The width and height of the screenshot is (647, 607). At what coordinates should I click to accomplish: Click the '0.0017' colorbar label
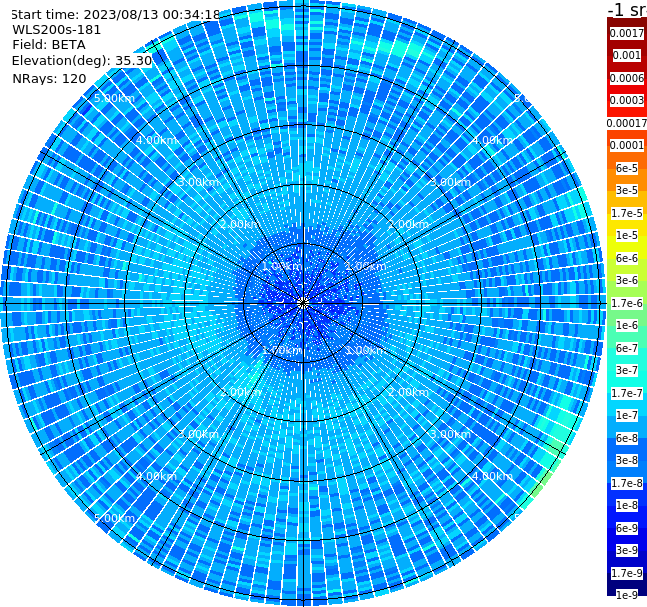click(x=627, y=33)
